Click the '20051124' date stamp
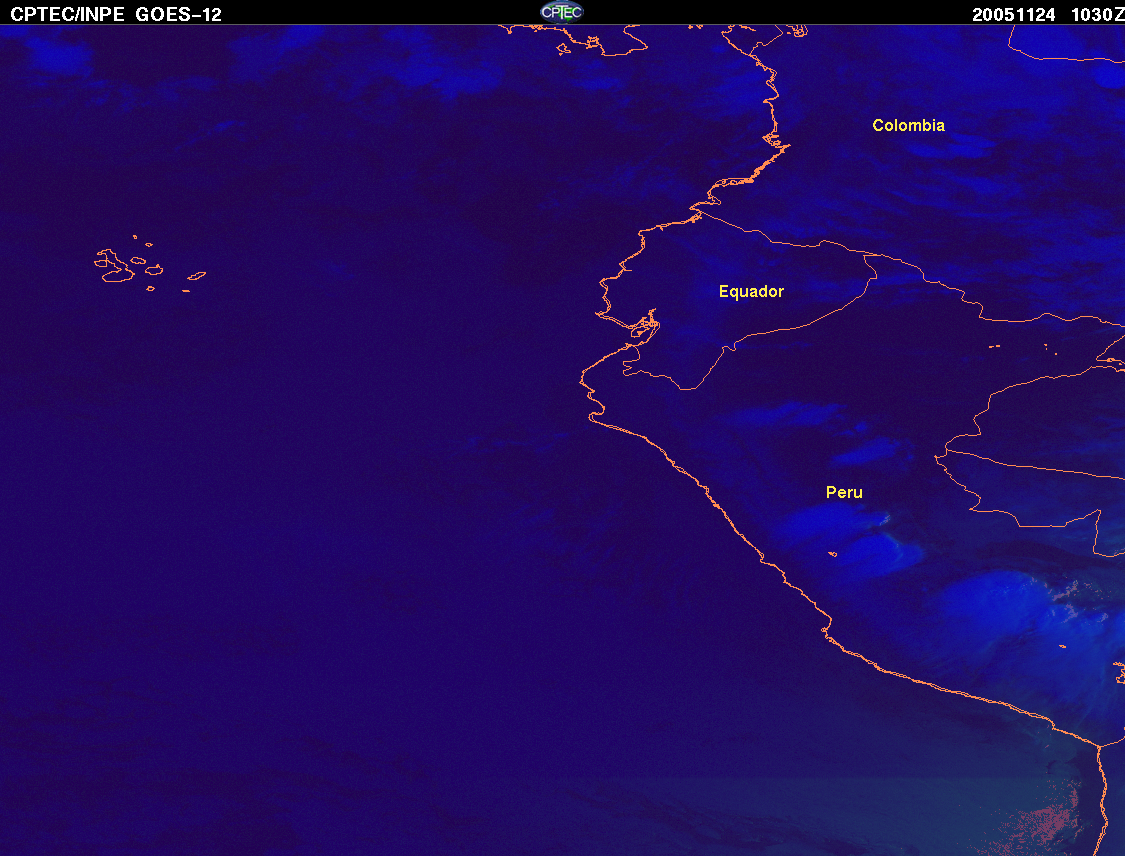Viewport: 1125px width, 856px height. pos(1013,15)
